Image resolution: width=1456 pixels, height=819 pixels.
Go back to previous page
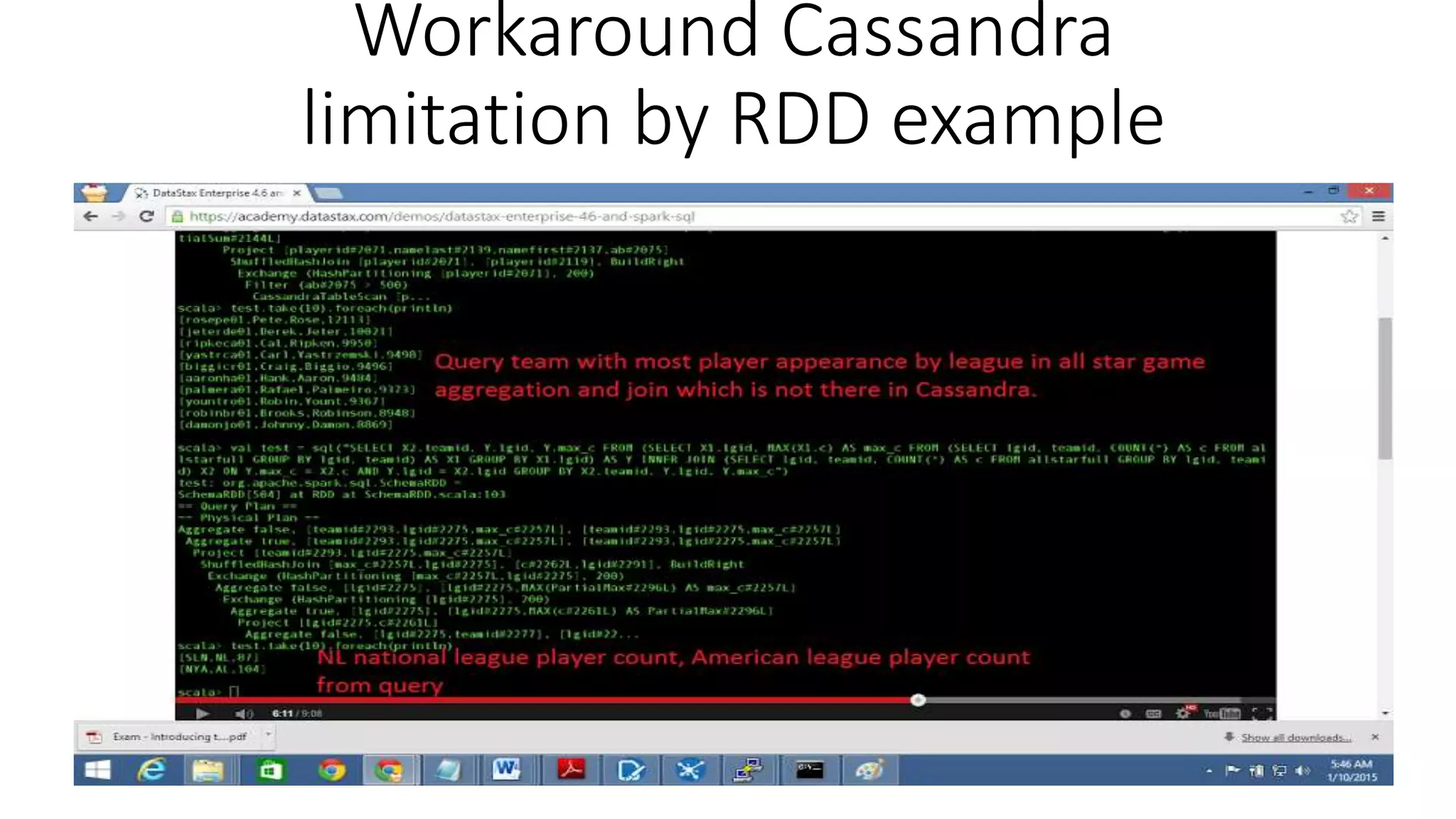click(x=90, y=216)
